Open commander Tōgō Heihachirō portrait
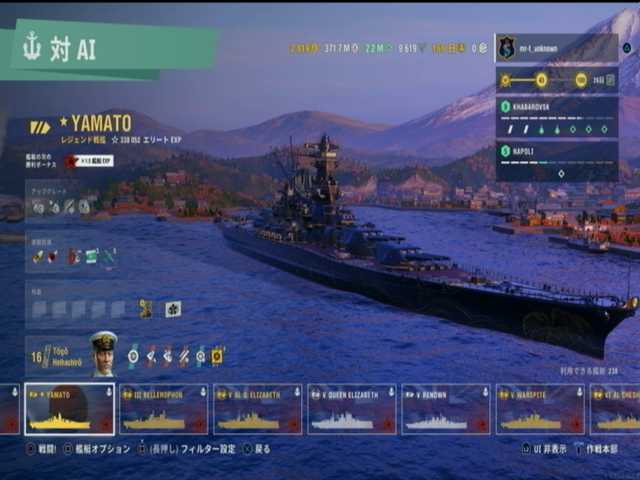Screen dimensions: 640x480 coord(104,353)
